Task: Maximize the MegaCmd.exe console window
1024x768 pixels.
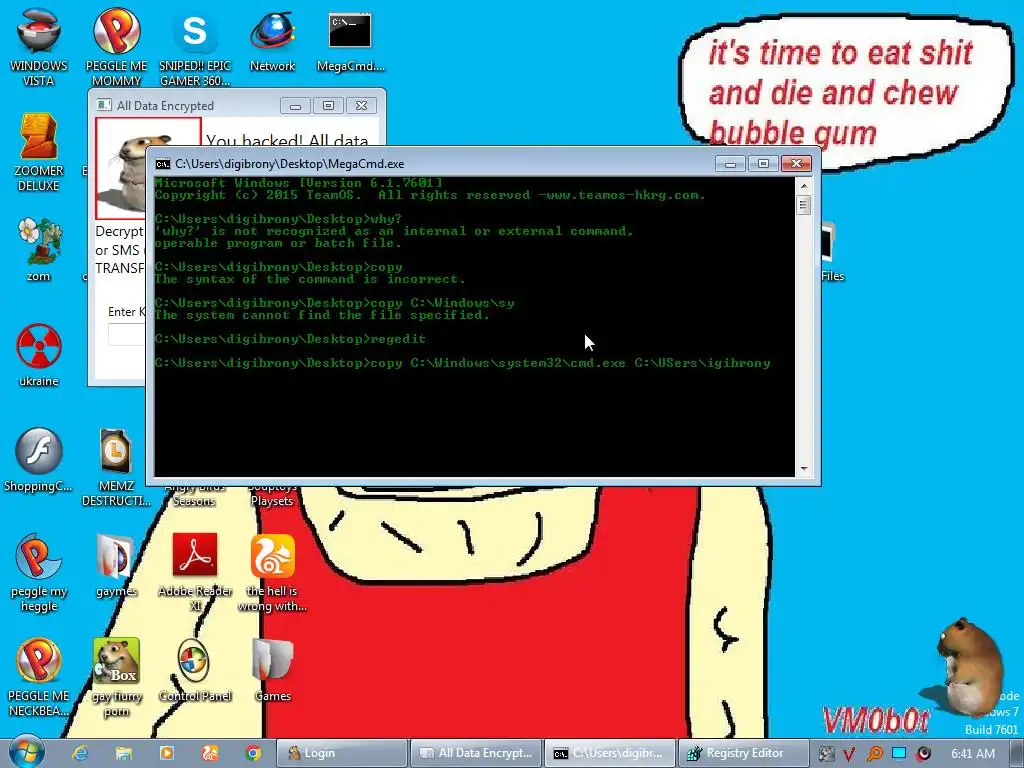Action: coord(763,163)
